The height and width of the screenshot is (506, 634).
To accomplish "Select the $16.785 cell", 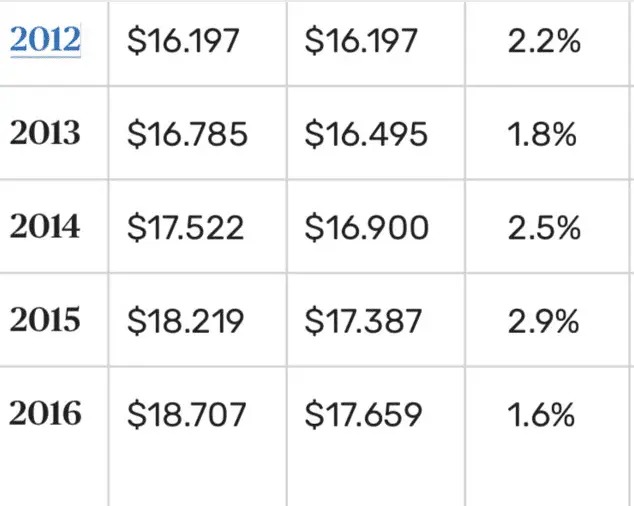I will (187, 135).
